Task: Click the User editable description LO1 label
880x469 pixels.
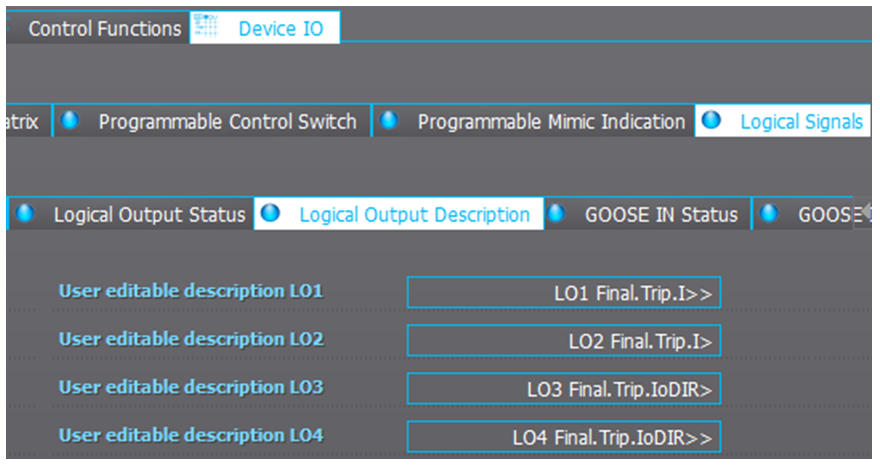Action: click(191, 291)
